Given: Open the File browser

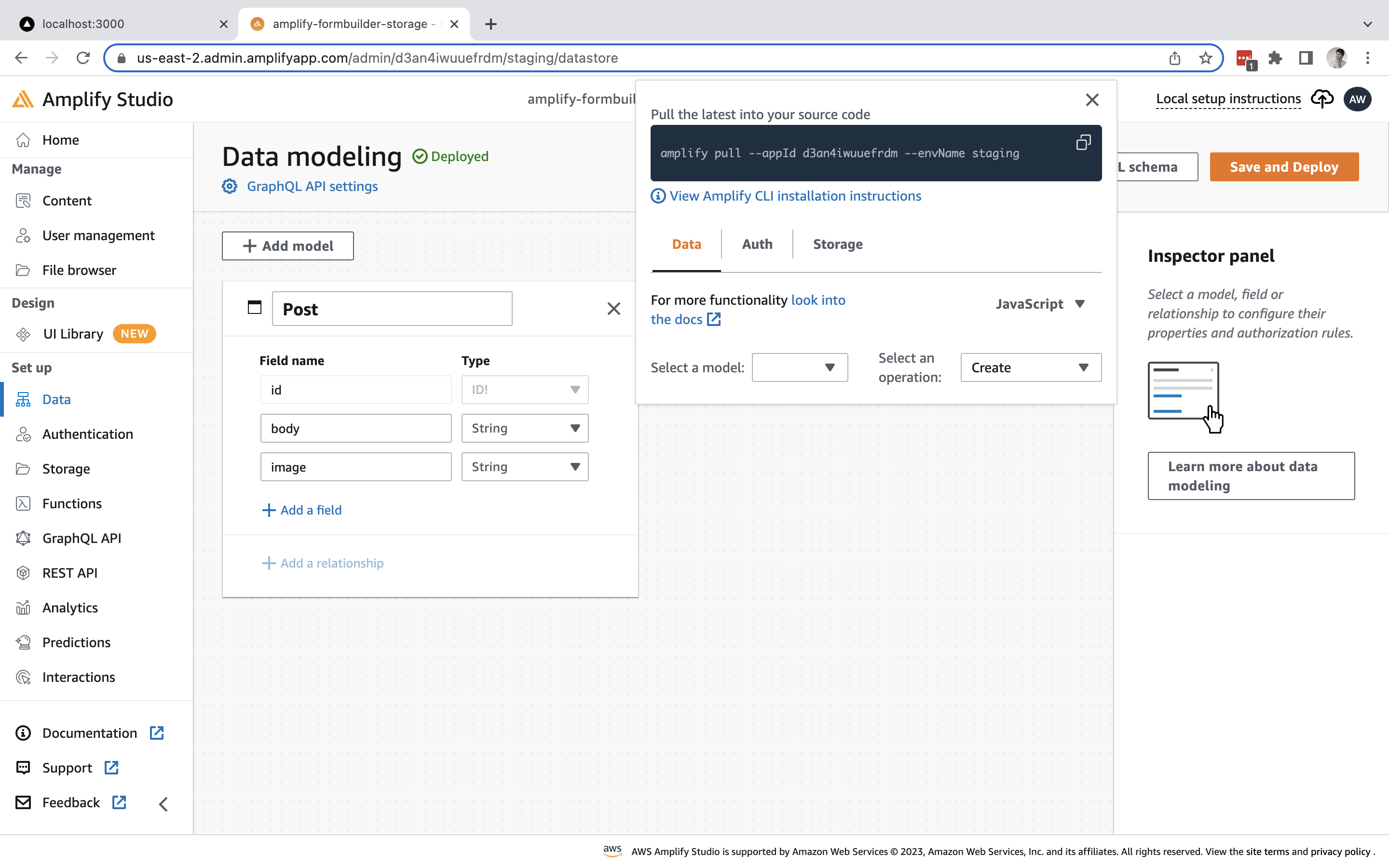Looking at the screenshot, I should (80, 270).
